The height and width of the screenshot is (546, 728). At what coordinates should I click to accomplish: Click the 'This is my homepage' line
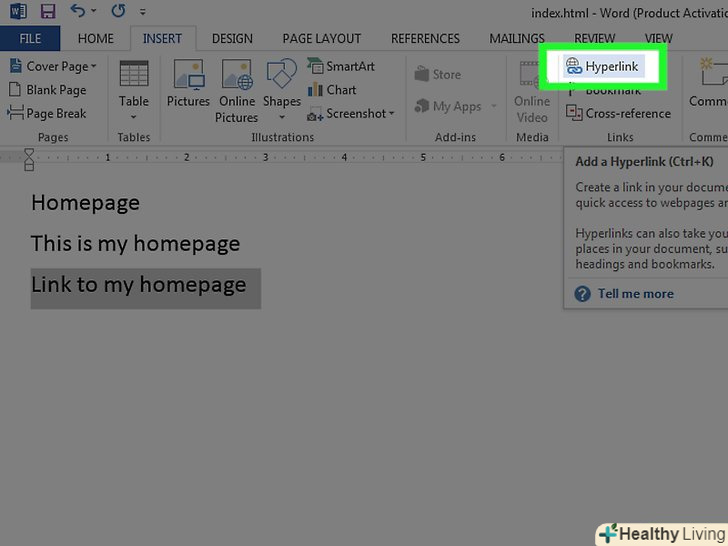(x=136, y=244)
